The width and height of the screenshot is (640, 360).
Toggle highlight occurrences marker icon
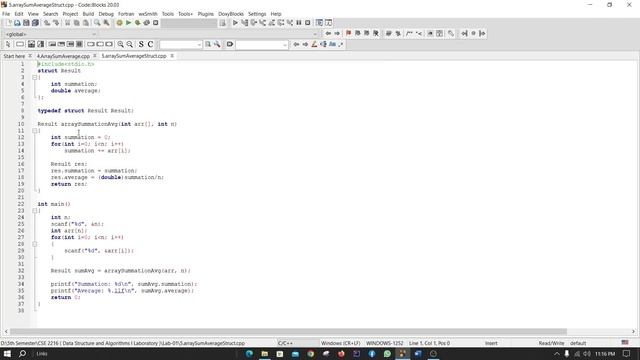coord(314,44)
